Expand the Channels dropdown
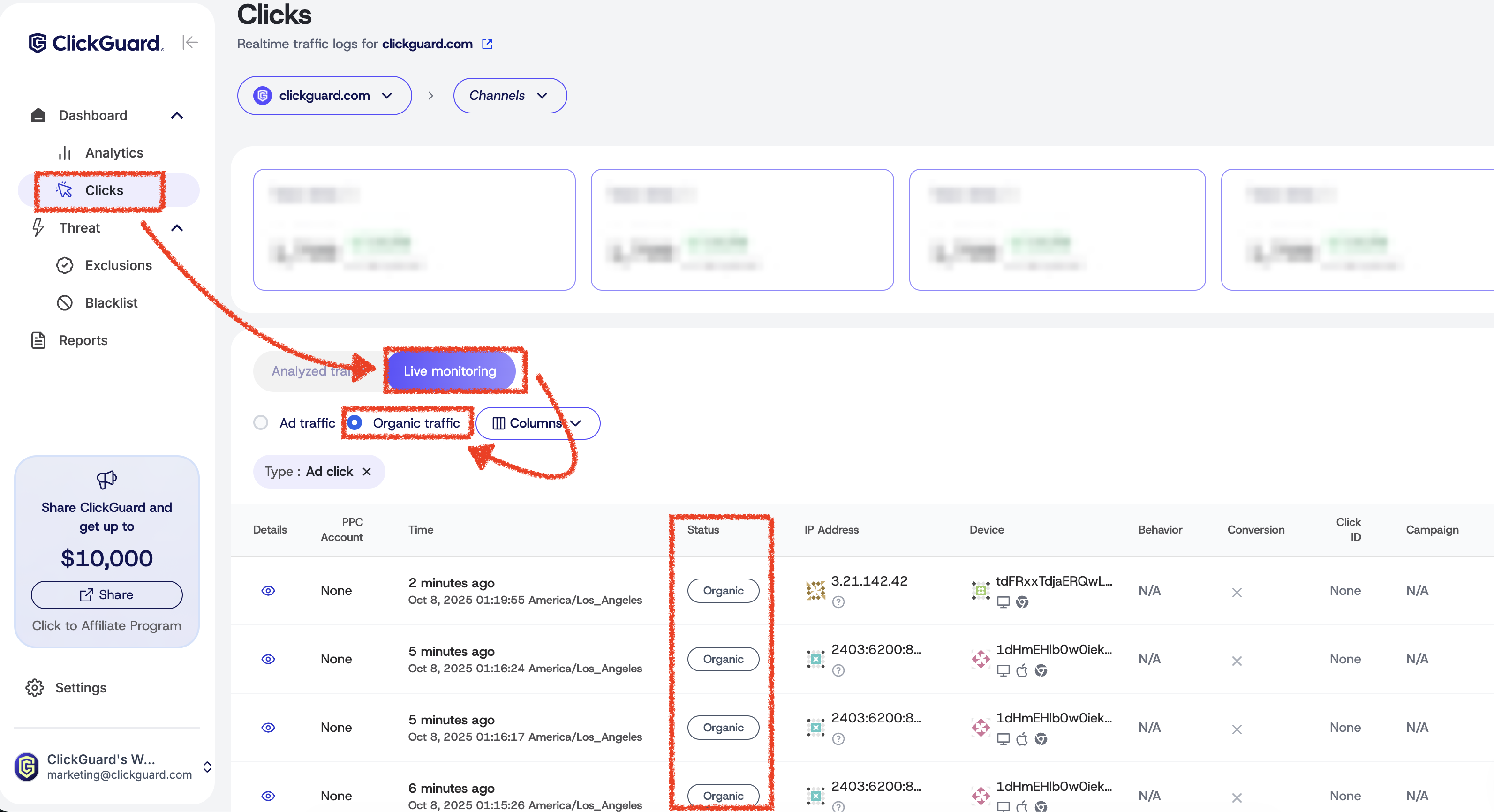 (509, 96)
